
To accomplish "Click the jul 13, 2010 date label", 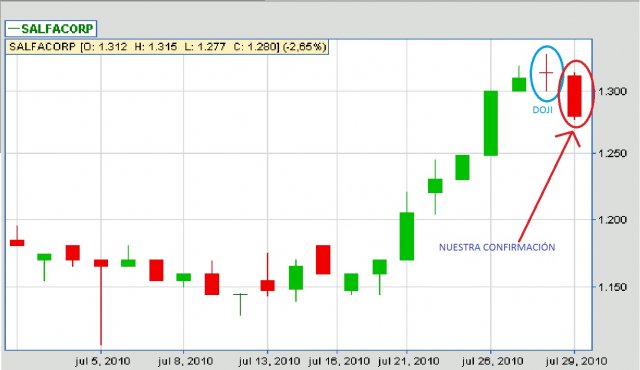I will tap(269, 361).
